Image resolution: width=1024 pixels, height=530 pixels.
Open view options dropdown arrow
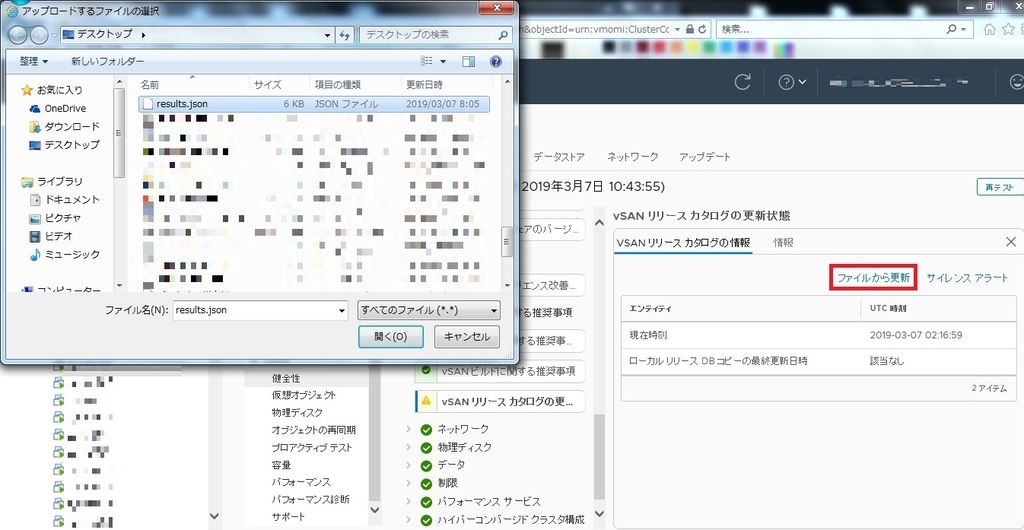(443, 61)
